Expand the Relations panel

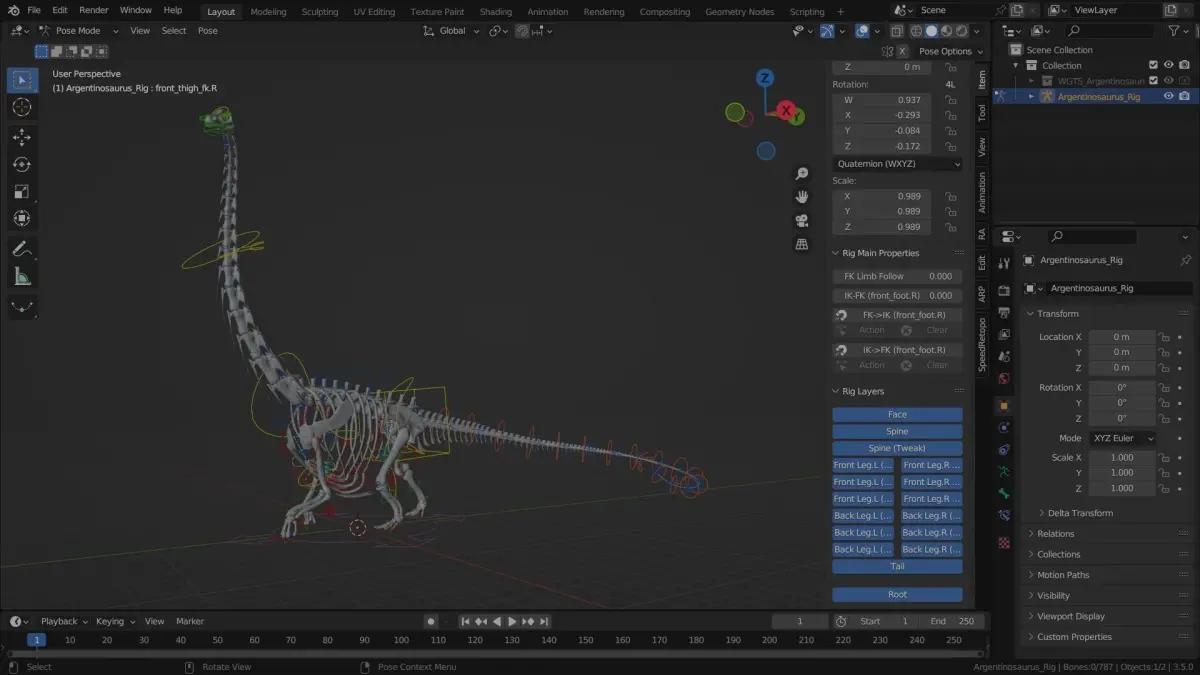pos(1033,534)
